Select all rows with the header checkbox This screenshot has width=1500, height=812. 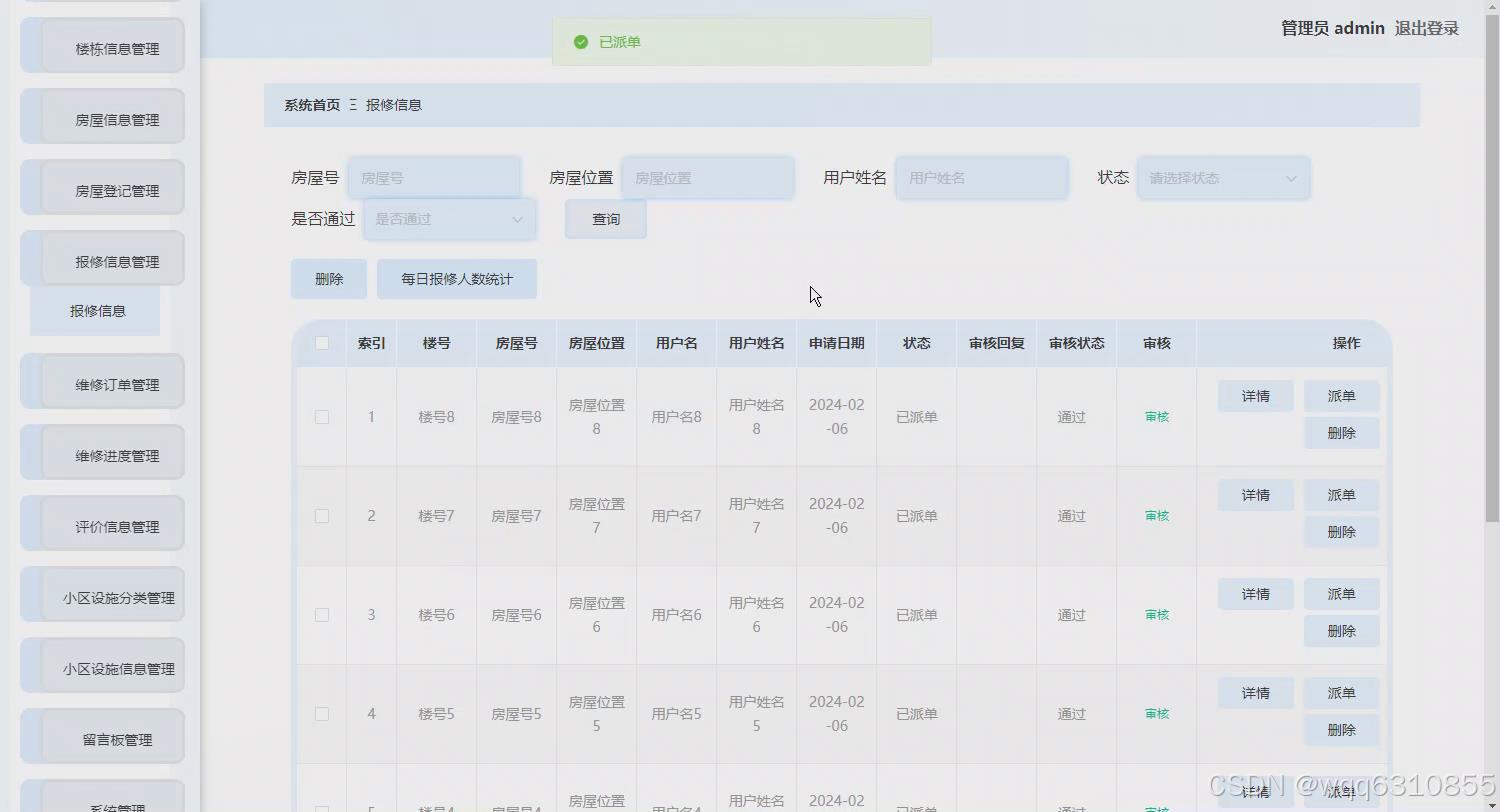321,342
